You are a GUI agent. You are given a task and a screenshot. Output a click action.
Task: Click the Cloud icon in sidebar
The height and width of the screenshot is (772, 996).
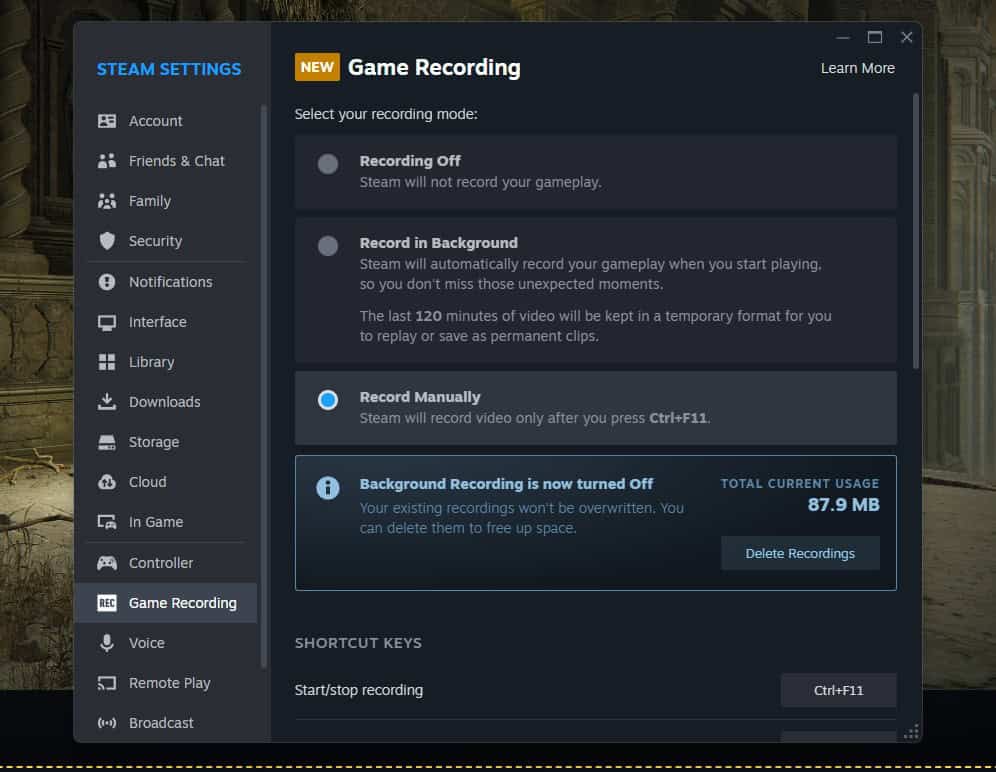click(x=107, y=482)
